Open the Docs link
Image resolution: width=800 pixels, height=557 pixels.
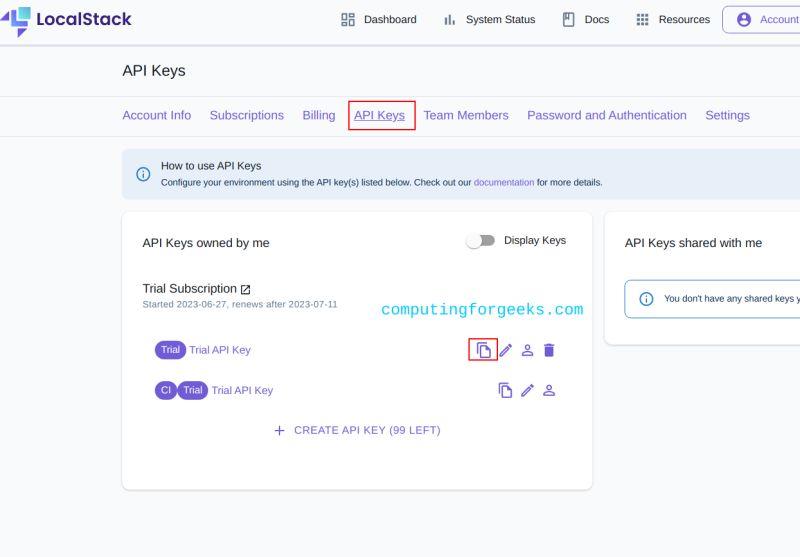(x=586, y=19)
